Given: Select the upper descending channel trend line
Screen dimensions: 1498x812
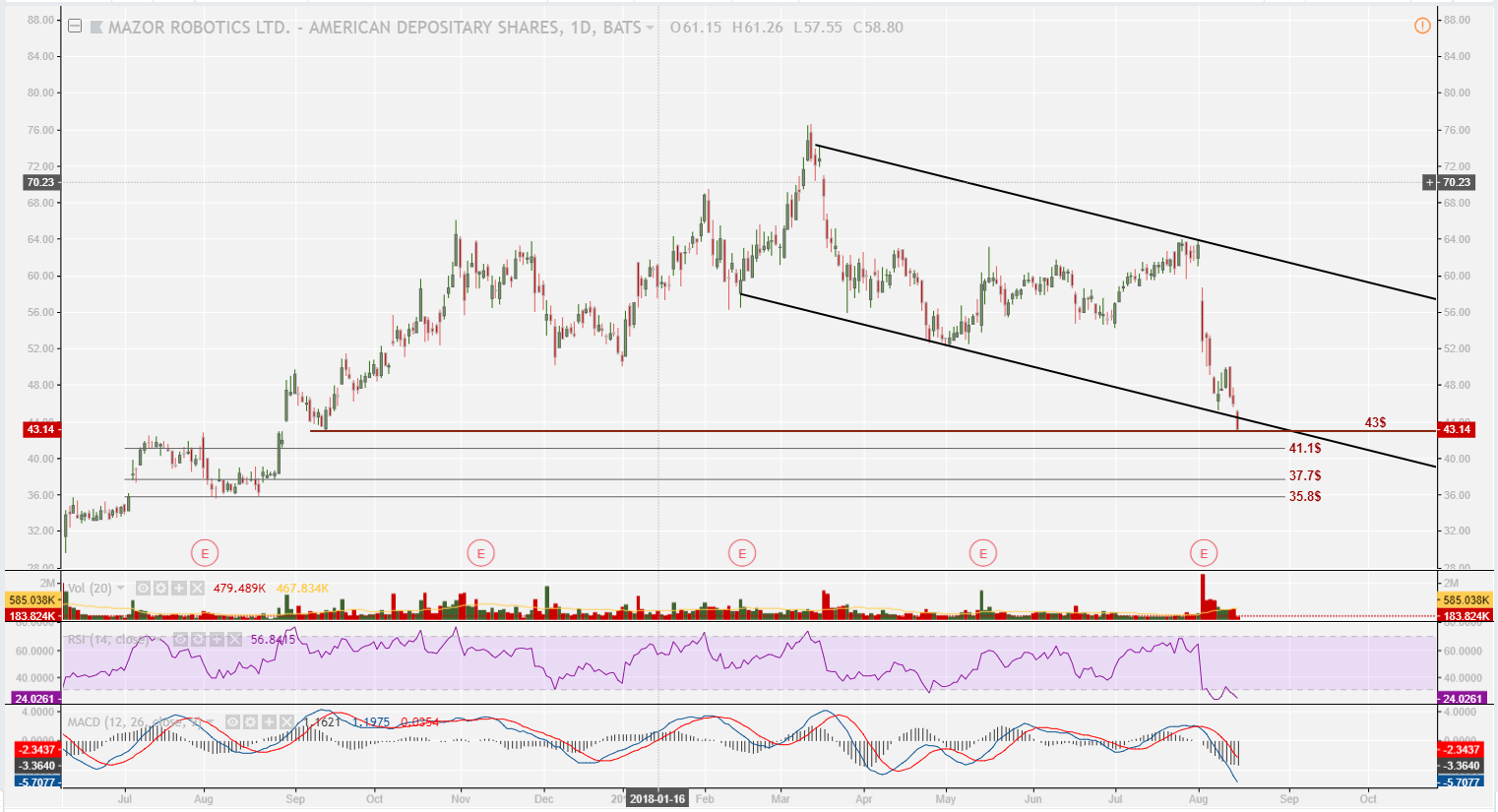Looking at the screenshot, I should pos(1126,221).
